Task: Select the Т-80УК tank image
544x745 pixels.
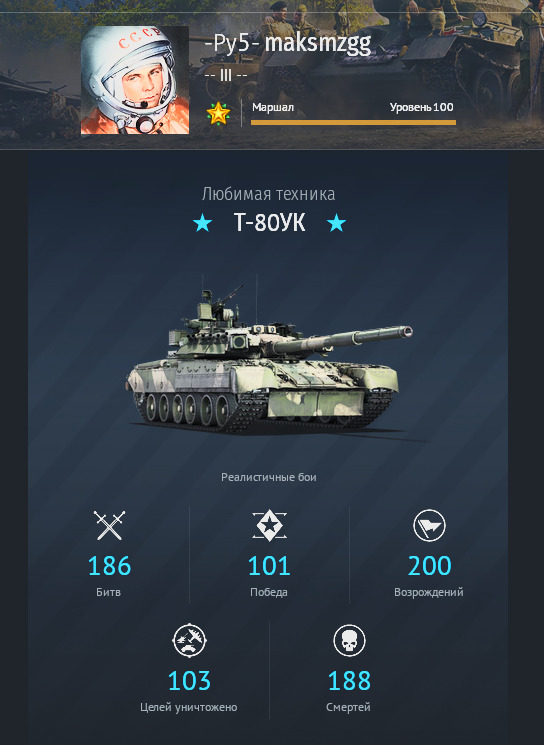Action: [269, 360]
